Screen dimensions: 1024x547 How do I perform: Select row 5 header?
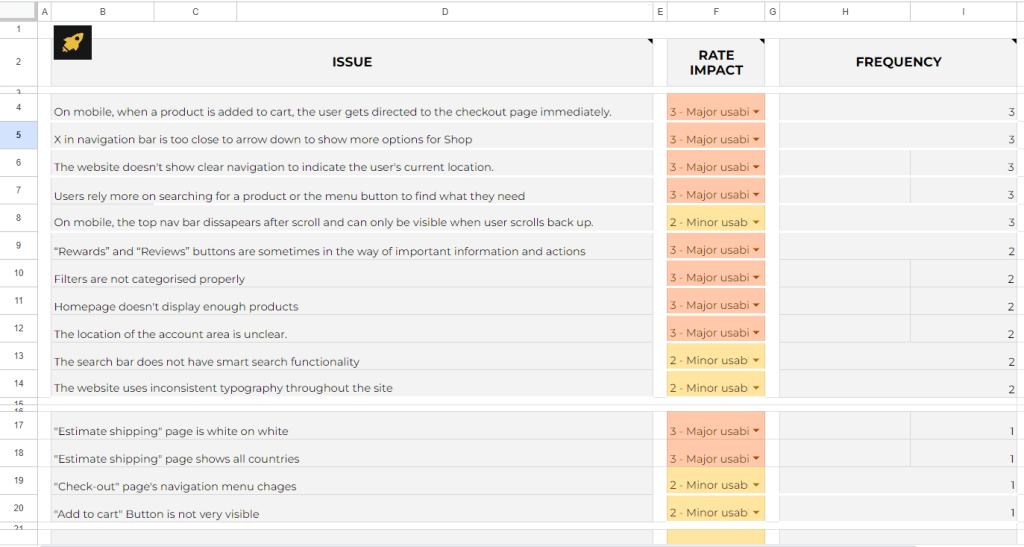[18, 135]
